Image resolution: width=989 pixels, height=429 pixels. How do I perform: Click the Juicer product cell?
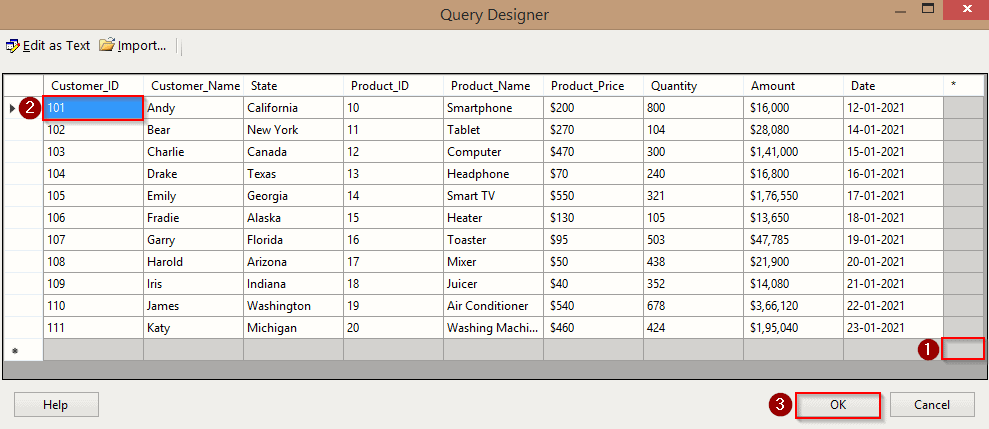(493, 284)
